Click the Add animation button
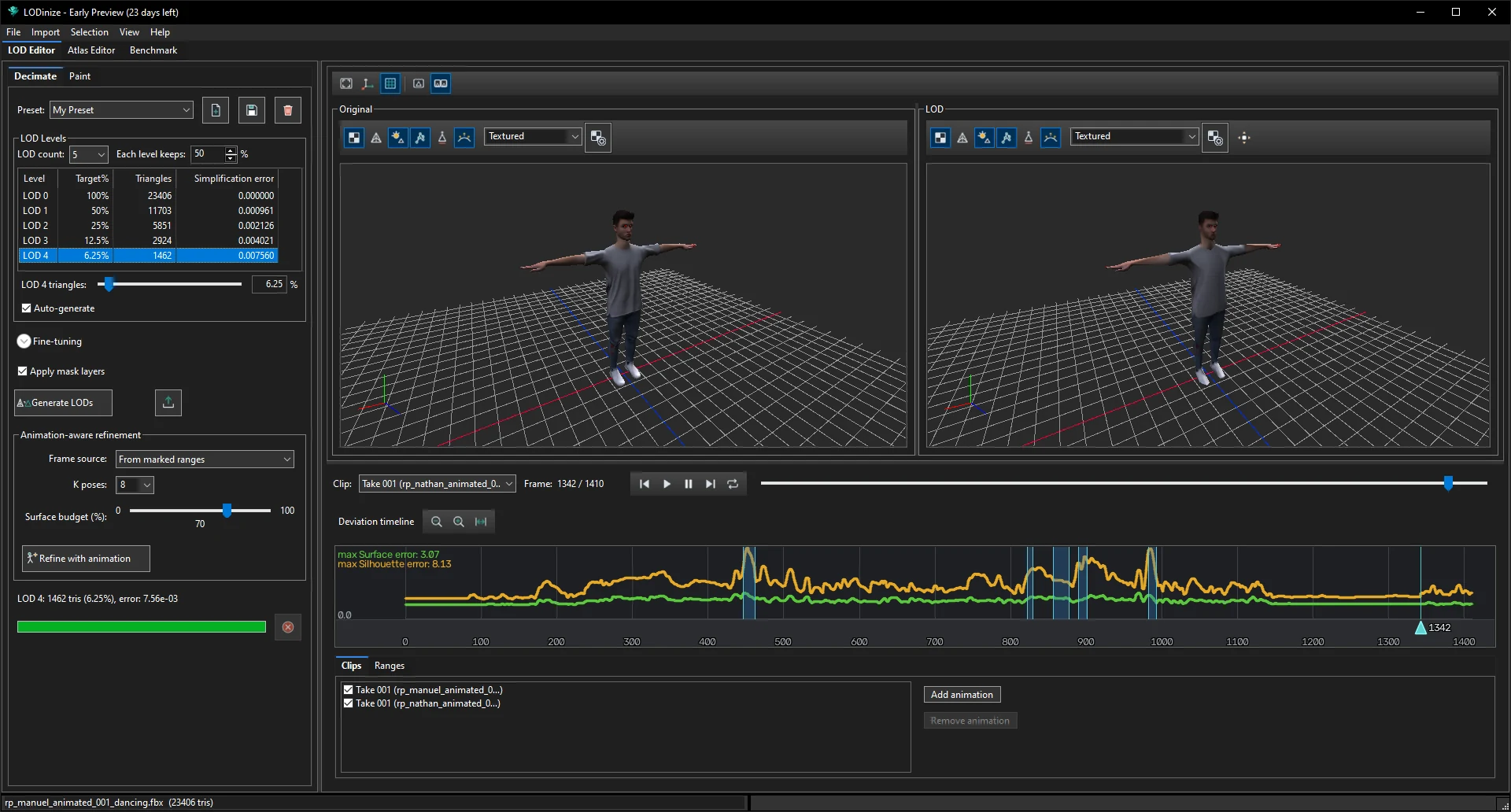This screenshot has width=1511, height=812. (x=962, y=695)
